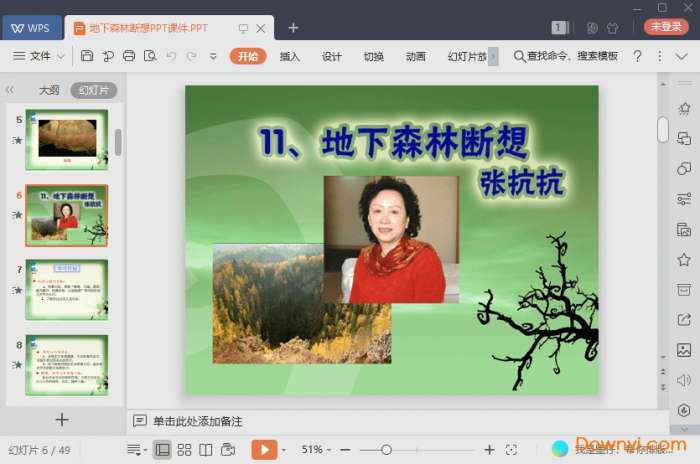Show more ribbon tabs with arrow
Image resolution: width=700 pixels, height=464 pixels.
coord(493,56)
